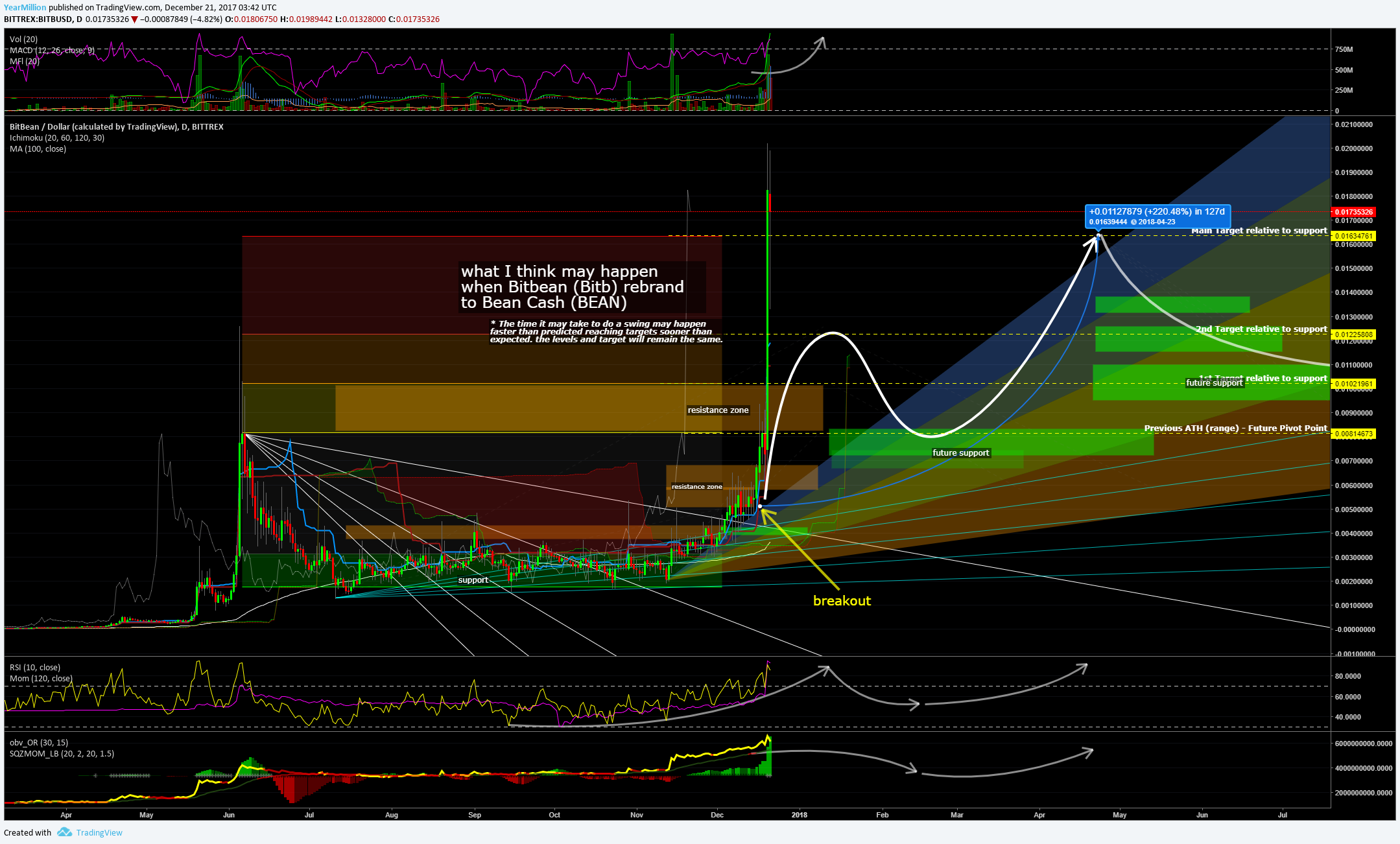Select the MACD (12, 26, close, 9) label
The image size is (1400, 844).
52,51
